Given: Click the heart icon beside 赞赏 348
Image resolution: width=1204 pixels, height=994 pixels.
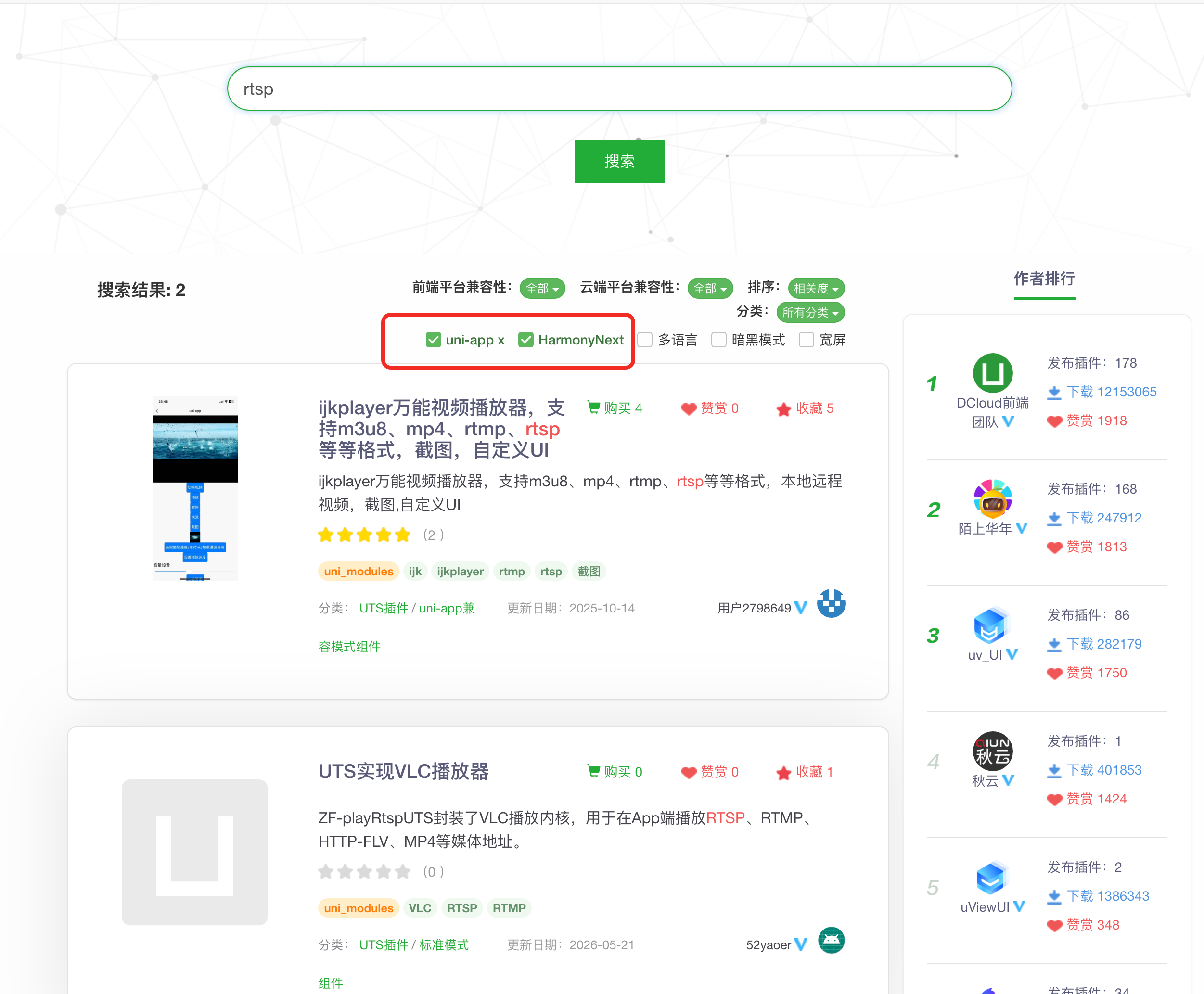Looking at the screenshot, I should pos(1054,925).
